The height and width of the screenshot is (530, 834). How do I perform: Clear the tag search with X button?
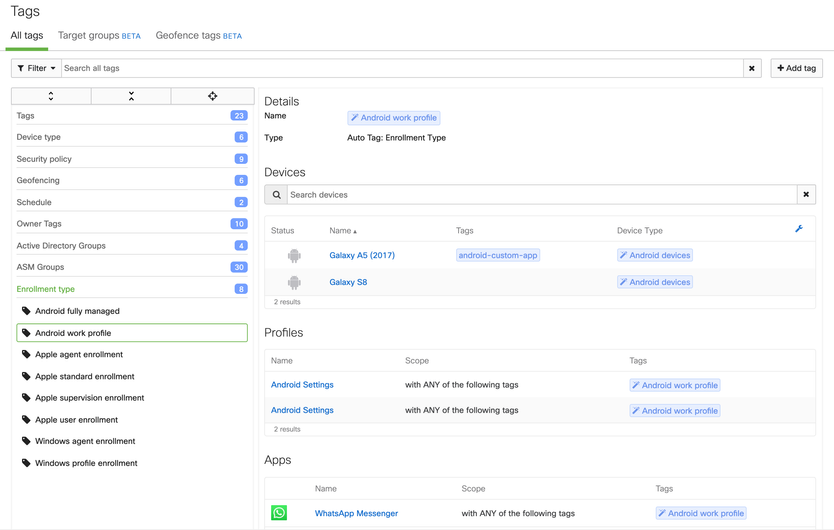(x=752, y=68)
